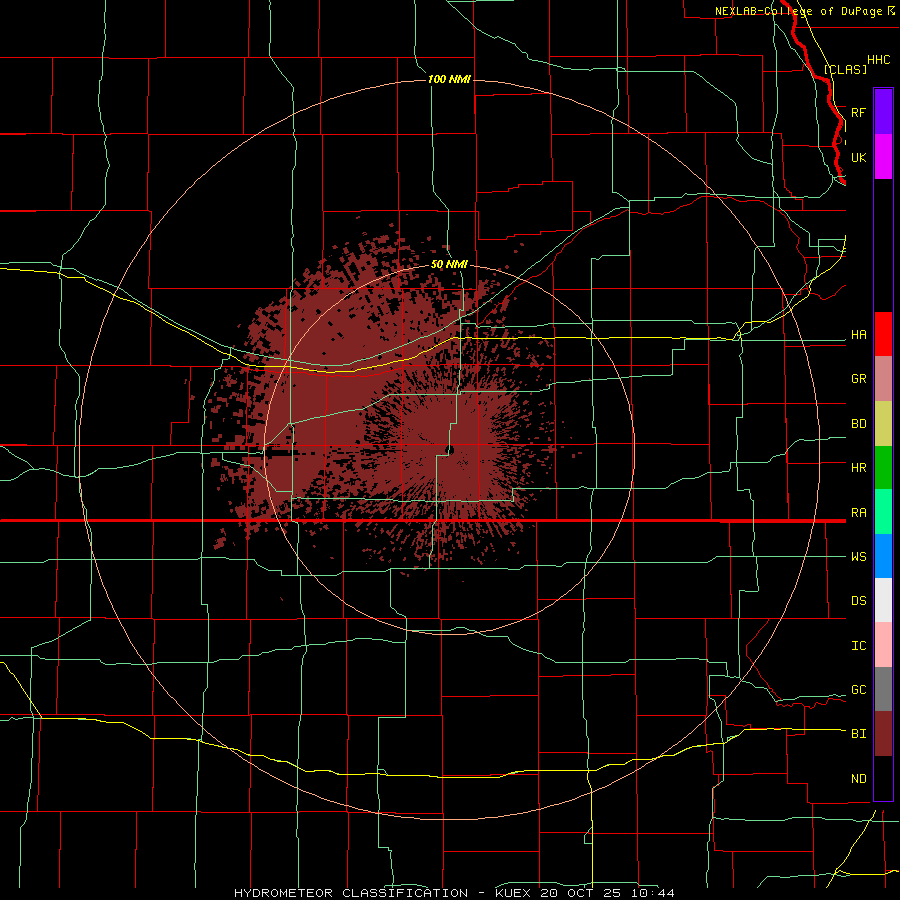
Task: Click the UK legend label
Action: [858, 157]
